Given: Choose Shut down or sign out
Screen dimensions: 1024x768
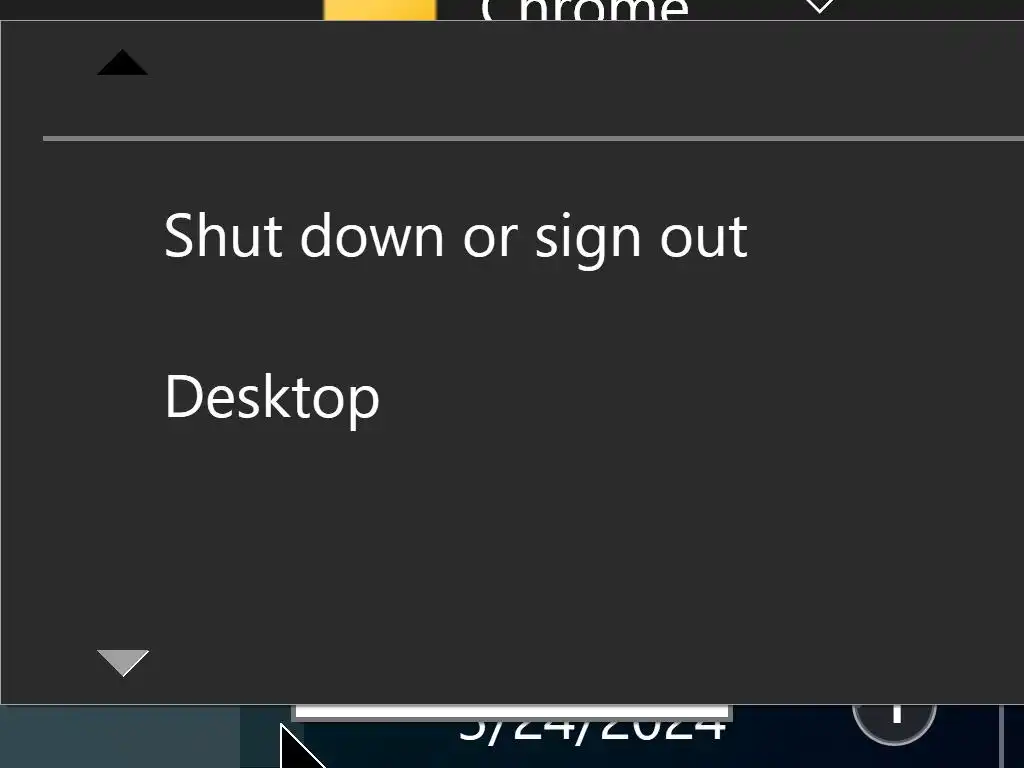Looking at the screenshot, I should click(456, 236).
